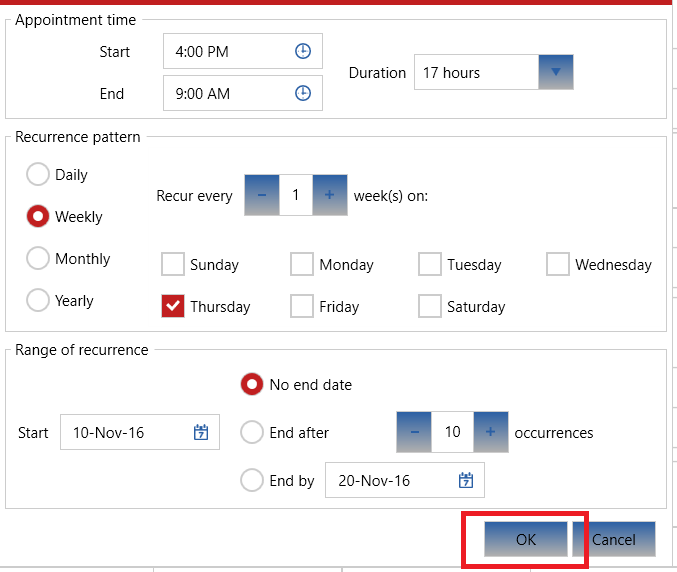Viewport: 677px width, 572px height.
Task: Decrease the recur every weeks value
Action: 261,195
